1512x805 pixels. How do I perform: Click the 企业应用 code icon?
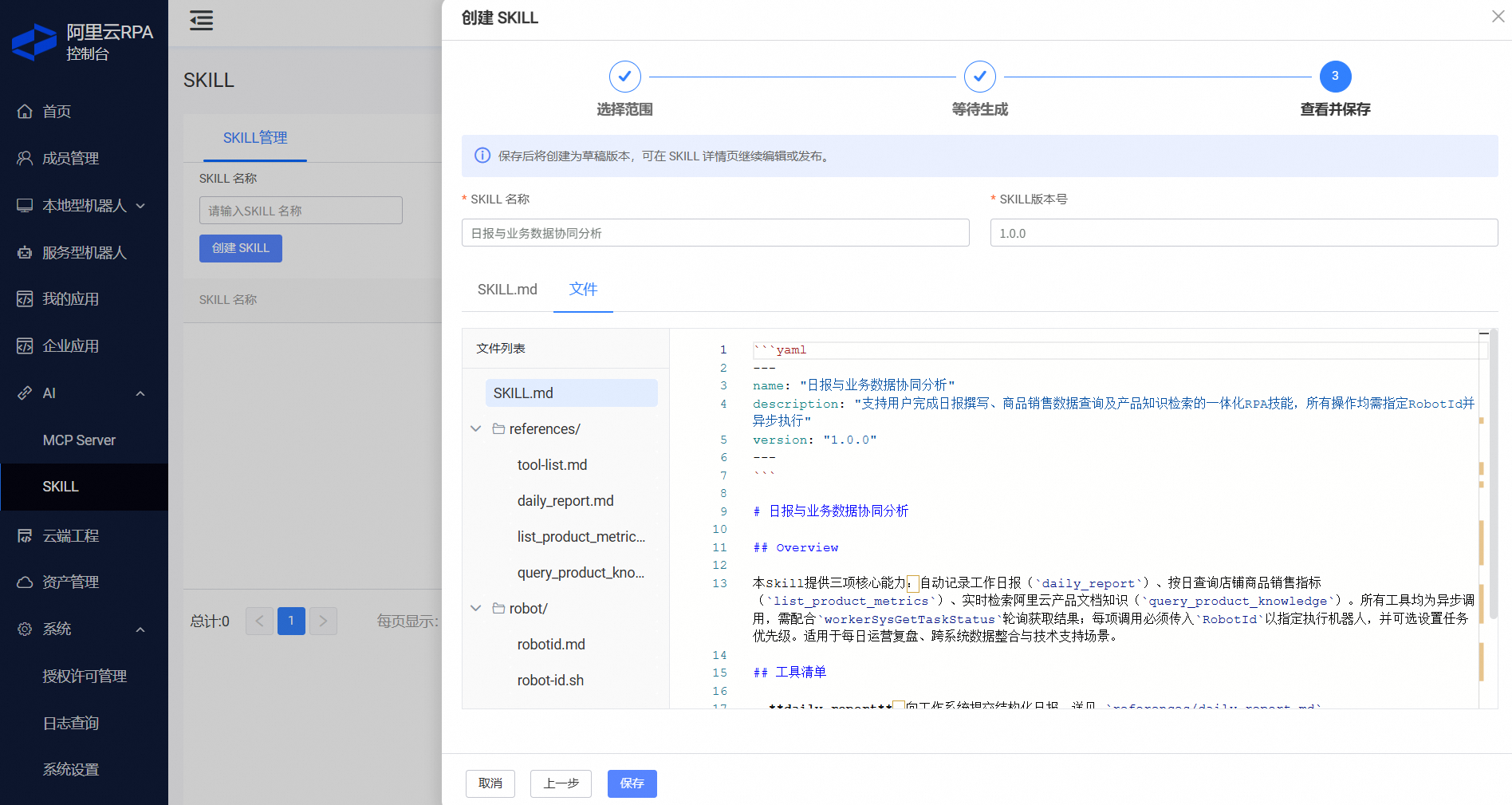25,346
